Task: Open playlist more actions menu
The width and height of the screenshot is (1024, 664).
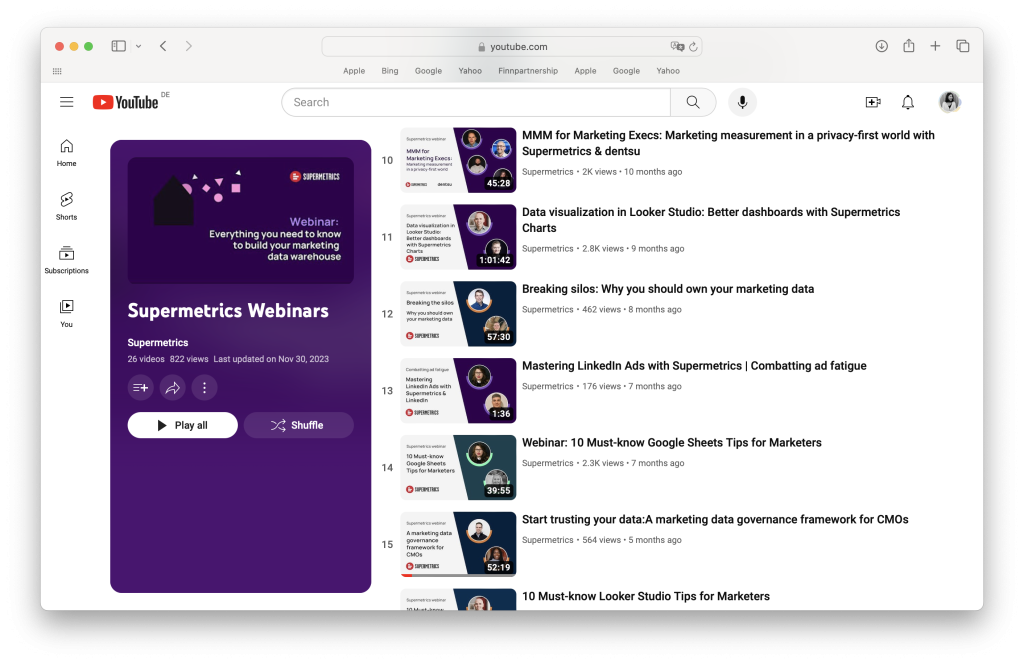Action: click(x=204, y=388)
